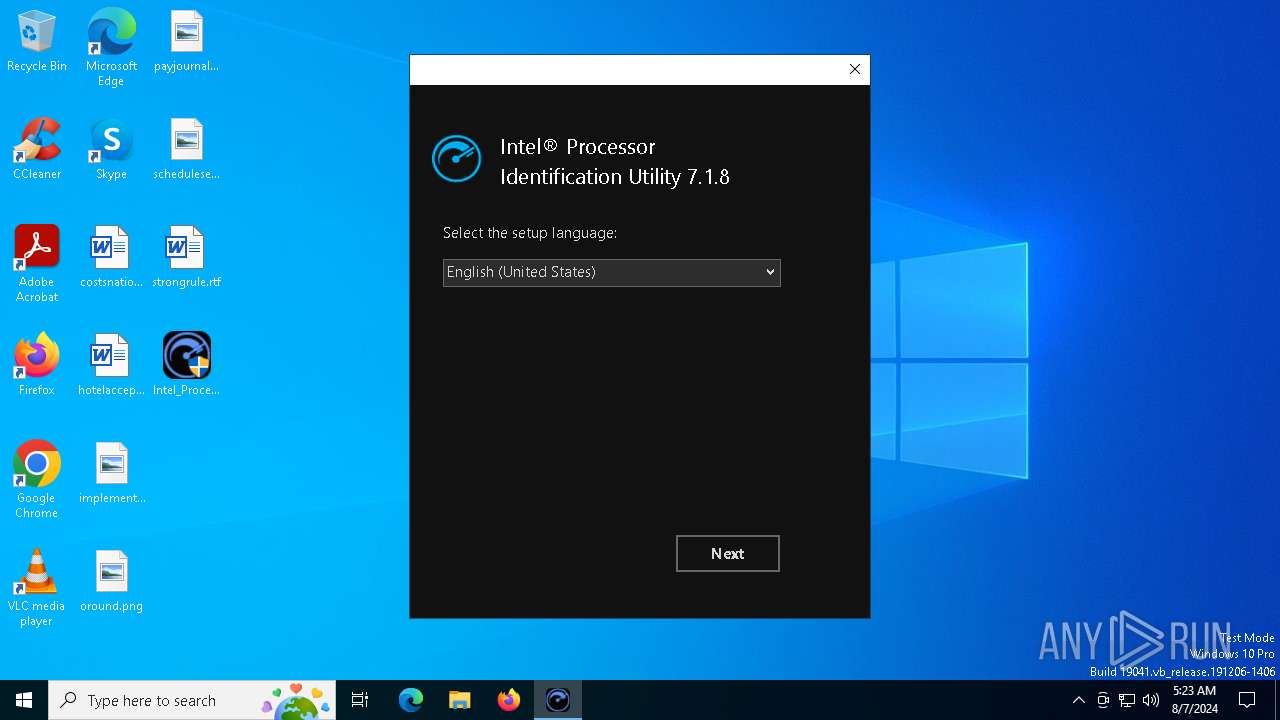1280x720 pixels.
Task: Select costsnatio Word document on desktop
Action: 111,257
